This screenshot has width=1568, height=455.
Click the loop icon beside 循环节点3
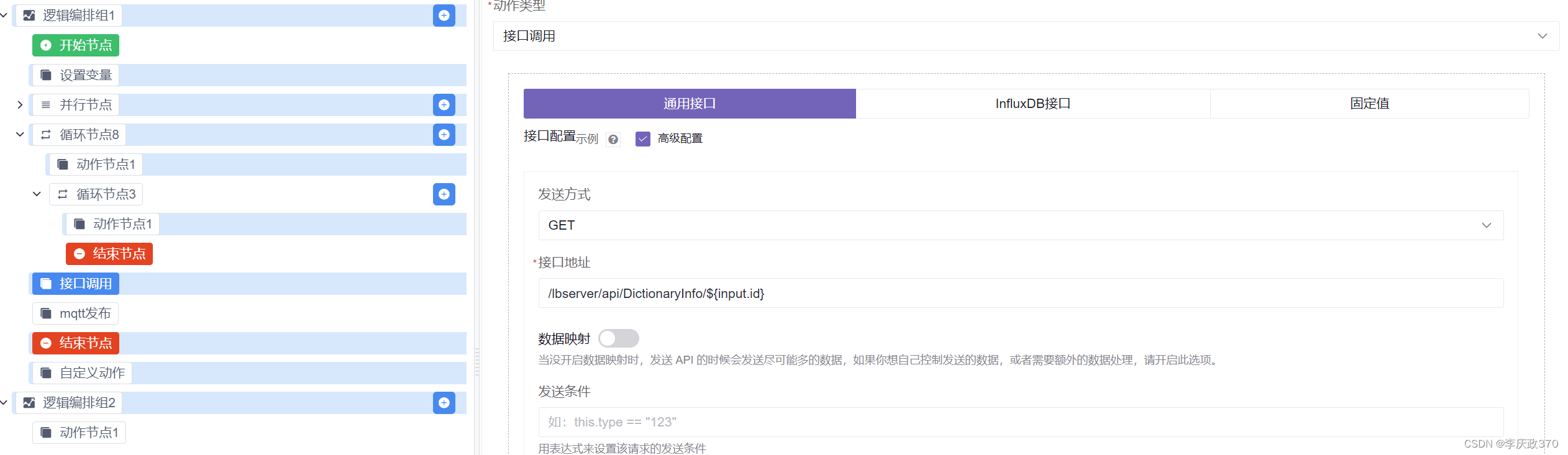pos(63,194)
